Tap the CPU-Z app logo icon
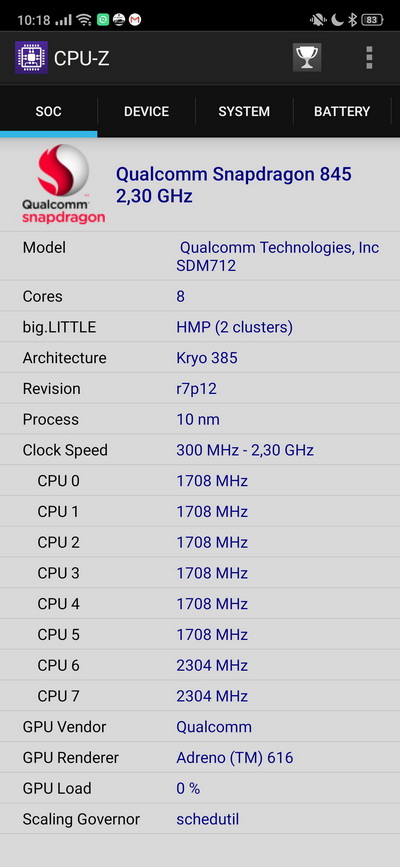The width and height of the screenshot is (400, 867). point(31,58)
